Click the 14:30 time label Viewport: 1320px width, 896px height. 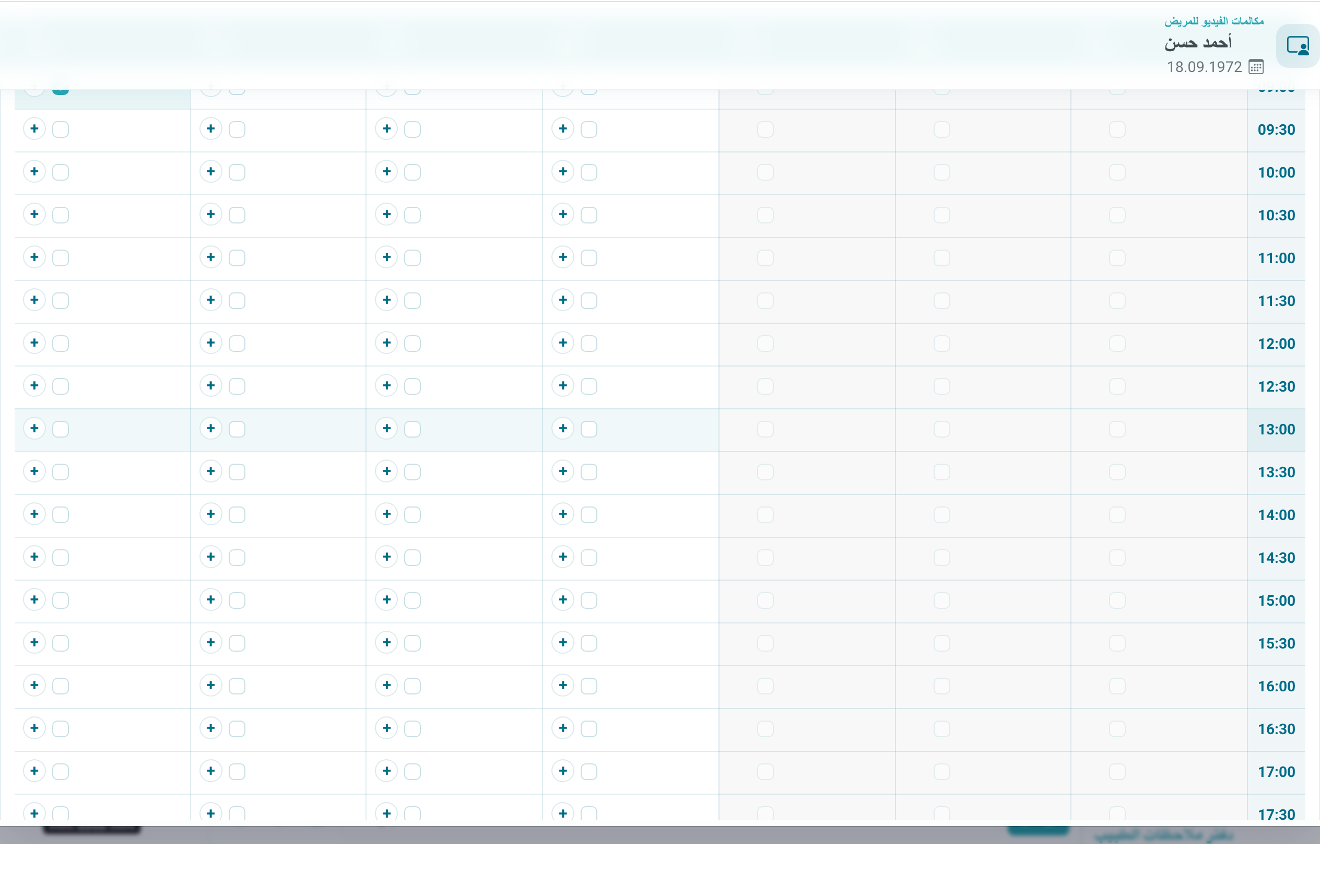pyautogui.click(x=1276, y=558)
